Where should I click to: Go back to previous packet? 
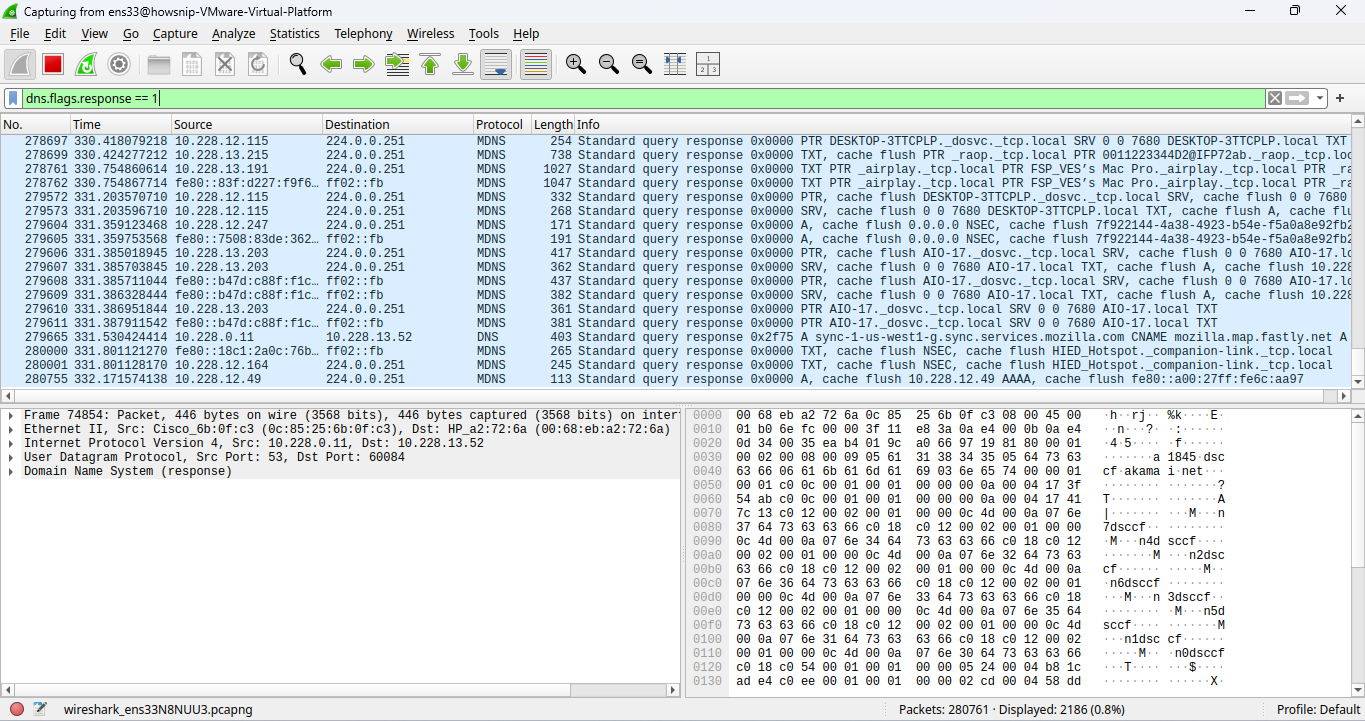coord(331,65)
